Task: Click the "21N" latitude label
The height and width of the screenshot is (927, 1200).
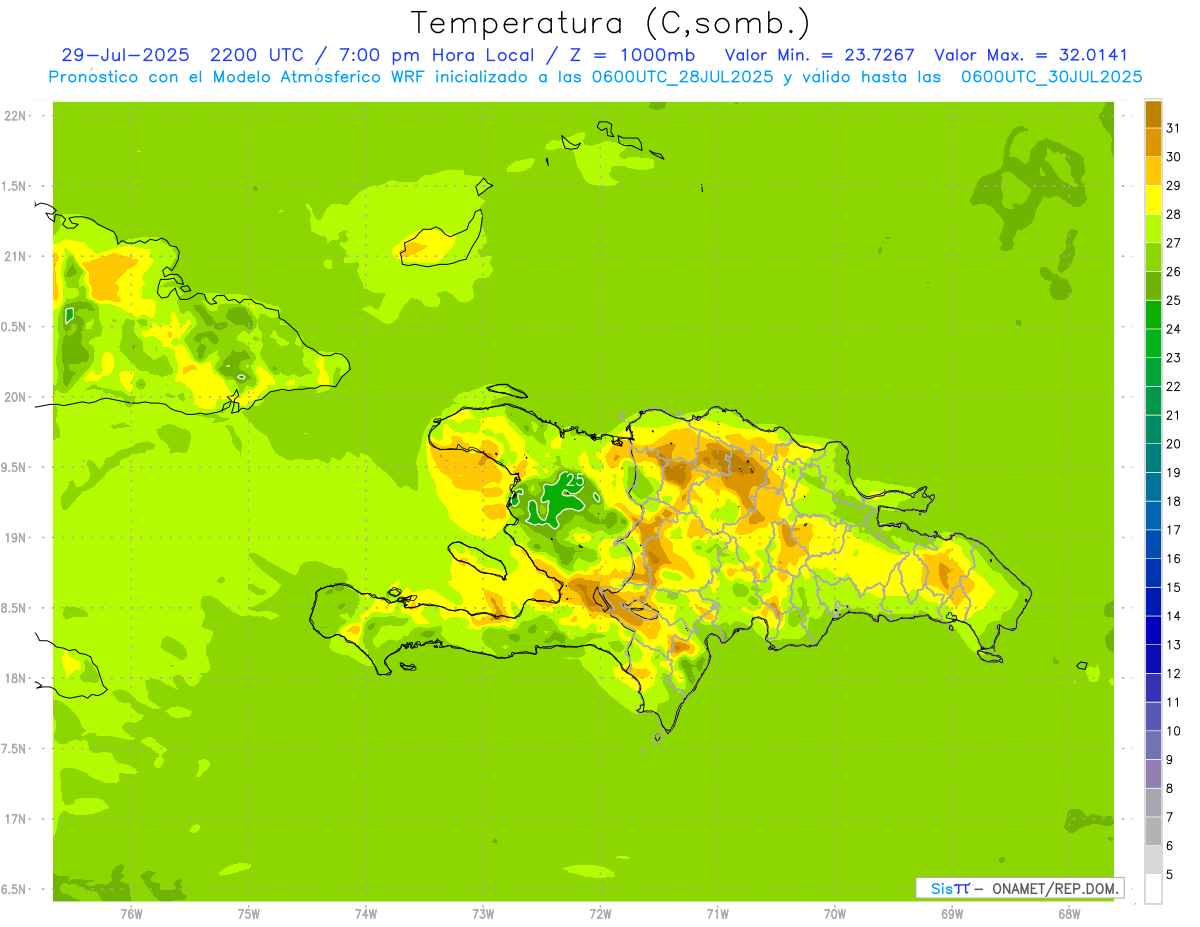Action: [14, 256]
